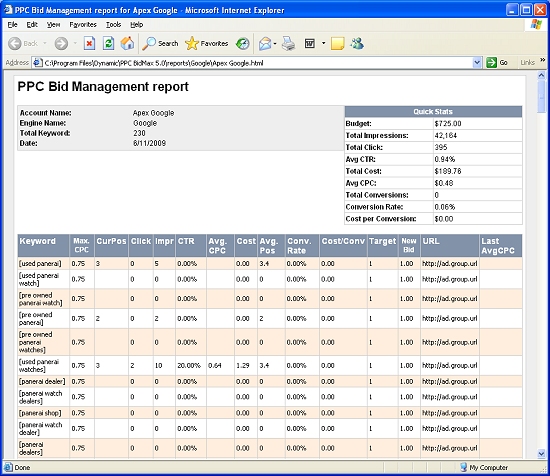550x476 pixels.
Task: Expand the Forward button history arrow
Action: pyautogui.click(x=75, y=43)
